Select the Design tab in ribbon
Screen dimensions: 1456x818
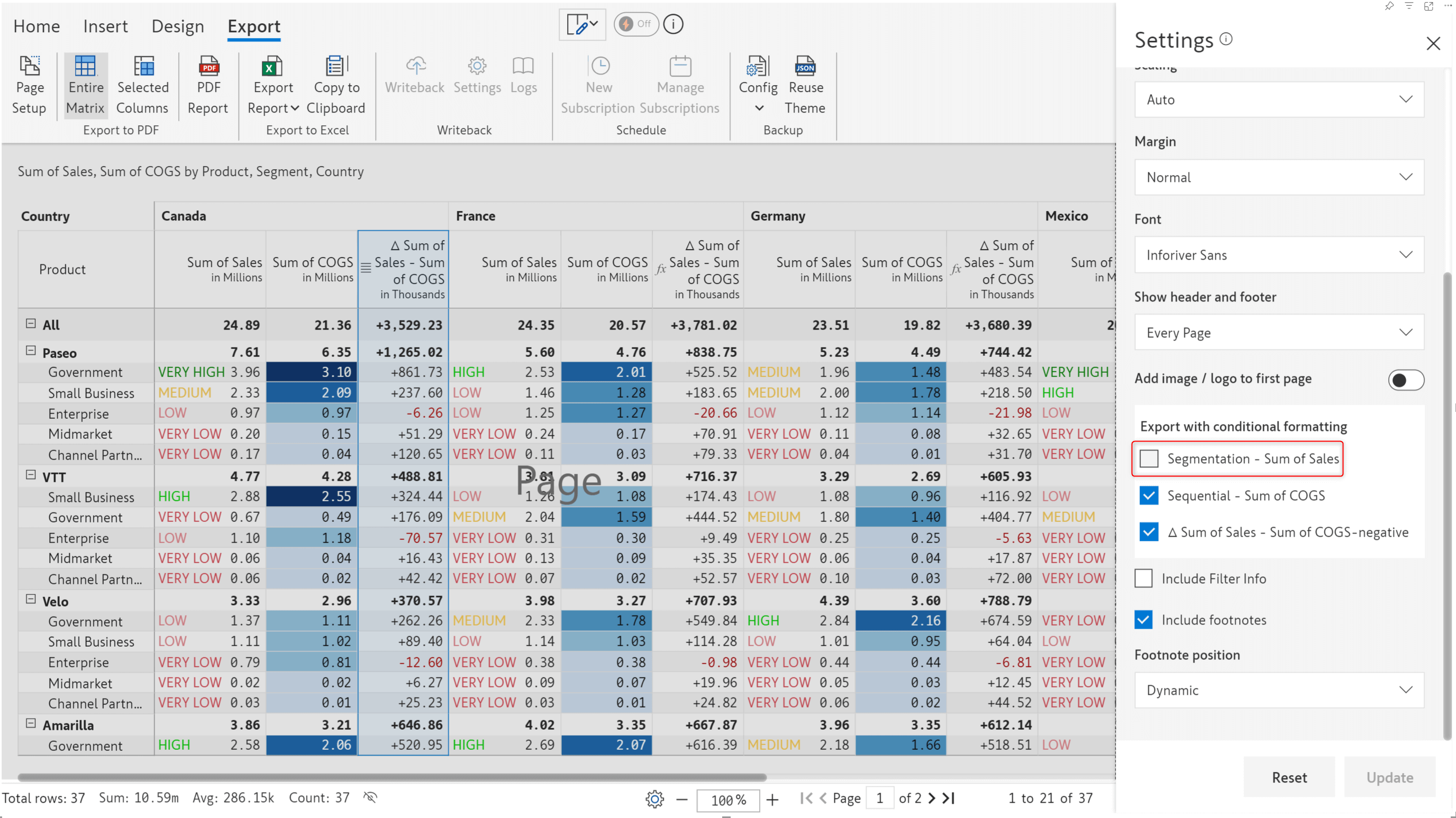178,26
